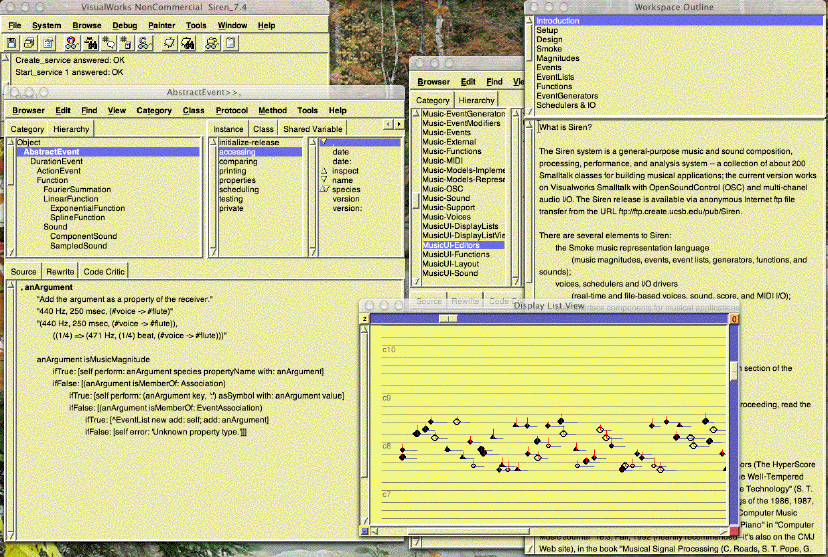Select the Shared Variable tab
The height and width of the screenshot is (557, 828).
pyautogui.click(x=312, y=129)
